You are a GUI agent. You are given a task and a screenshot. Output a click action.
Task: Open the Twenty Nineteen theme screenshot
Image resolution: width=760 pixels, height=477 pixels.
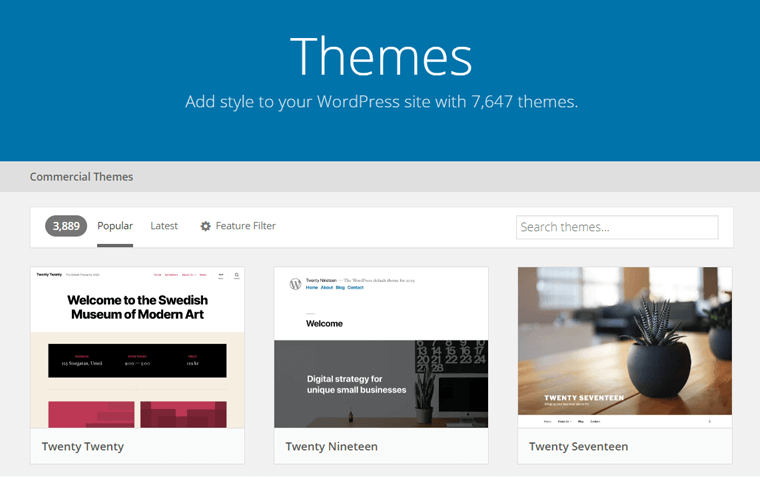pos(381,347)
